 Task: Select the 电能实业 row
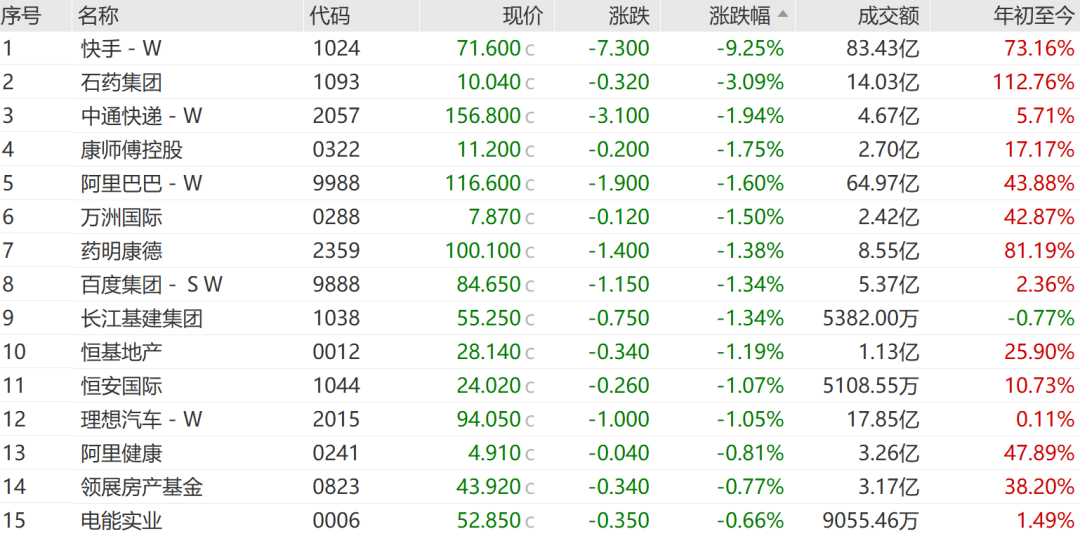pyautogui.click(x=540, y=521)
